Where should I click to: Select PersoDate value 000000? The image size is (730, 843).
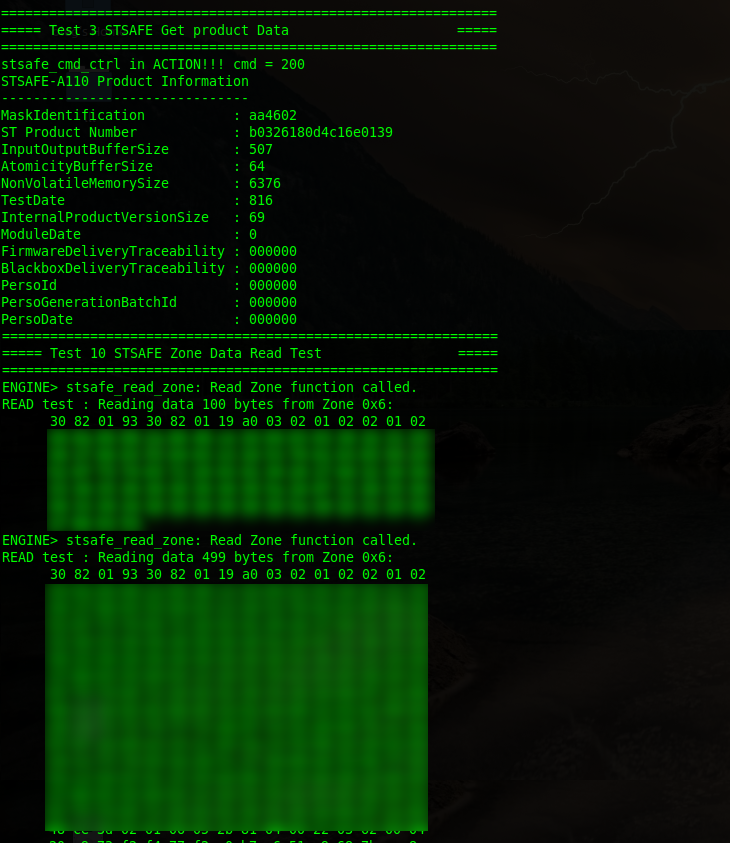click(x=273, y=320)
